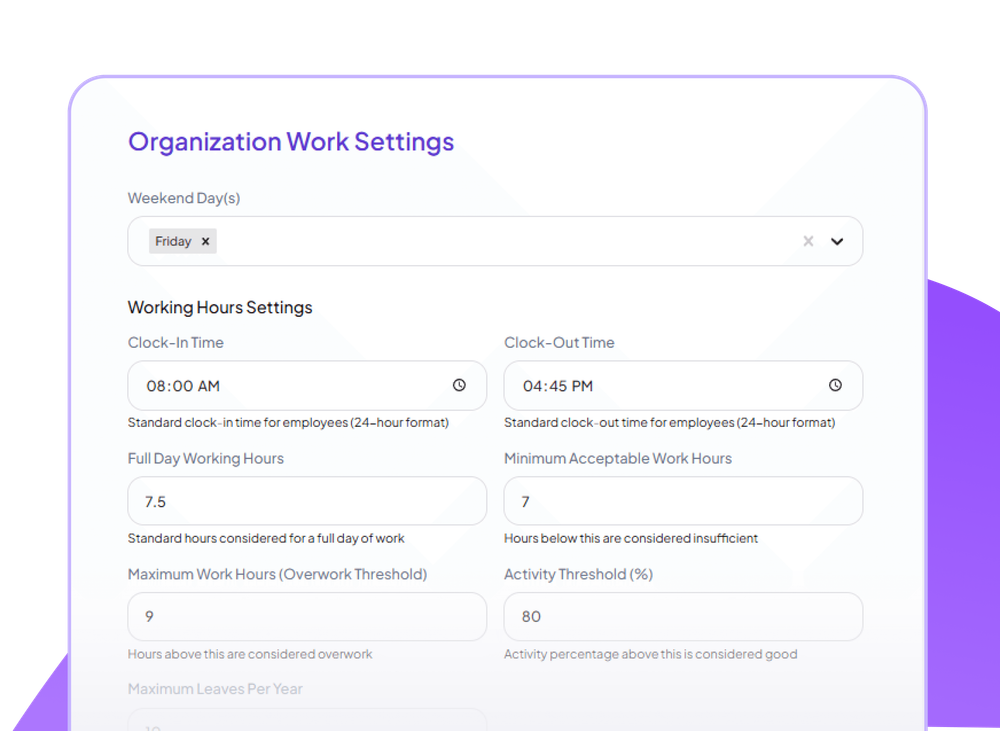Click the Organization Work Settings heading

pos(291,142)
